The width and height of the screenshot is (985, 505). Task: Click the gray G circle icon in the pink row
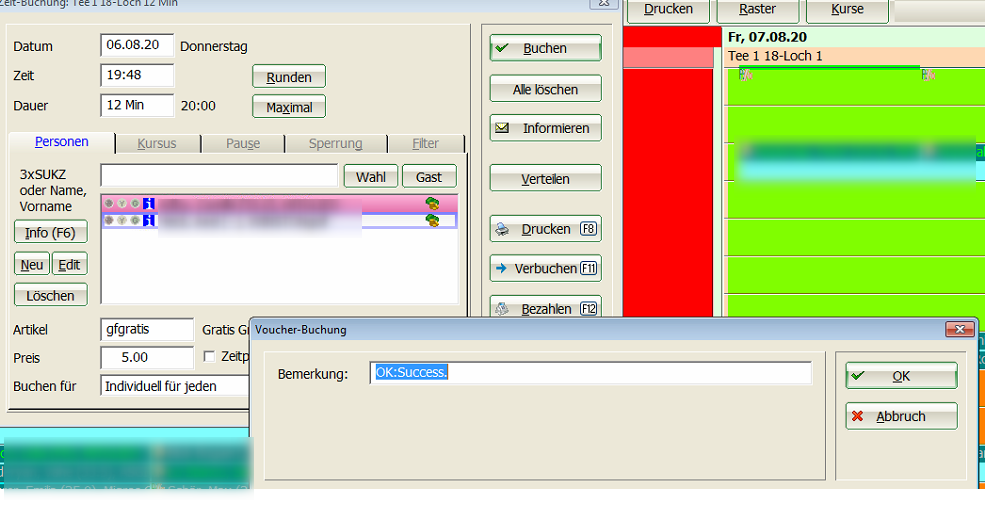click(134, 204)
